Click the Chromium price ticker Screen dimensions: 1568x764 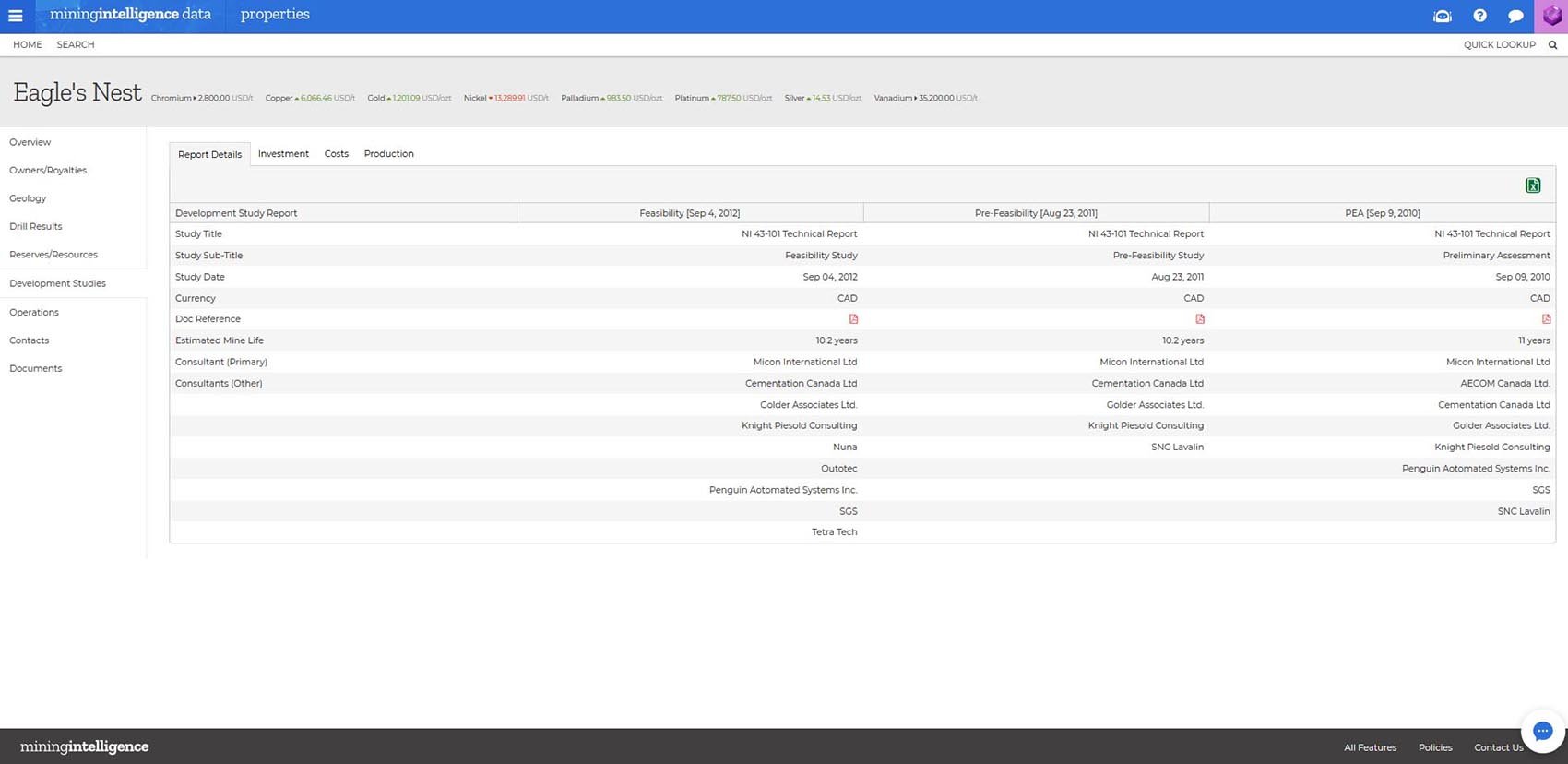point(202,98)
